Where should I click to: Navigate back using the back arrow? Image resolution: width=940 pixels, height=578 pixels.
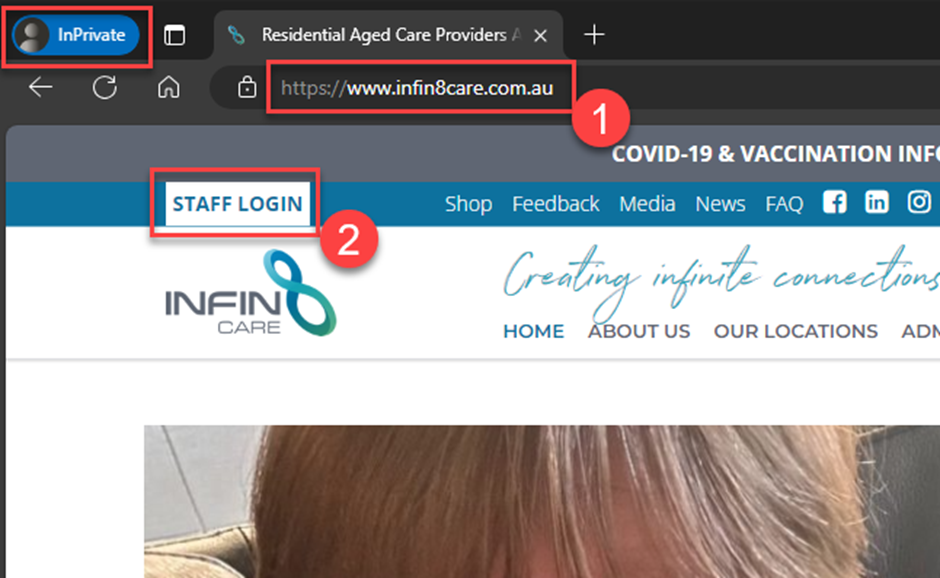[x=39, y=88]
